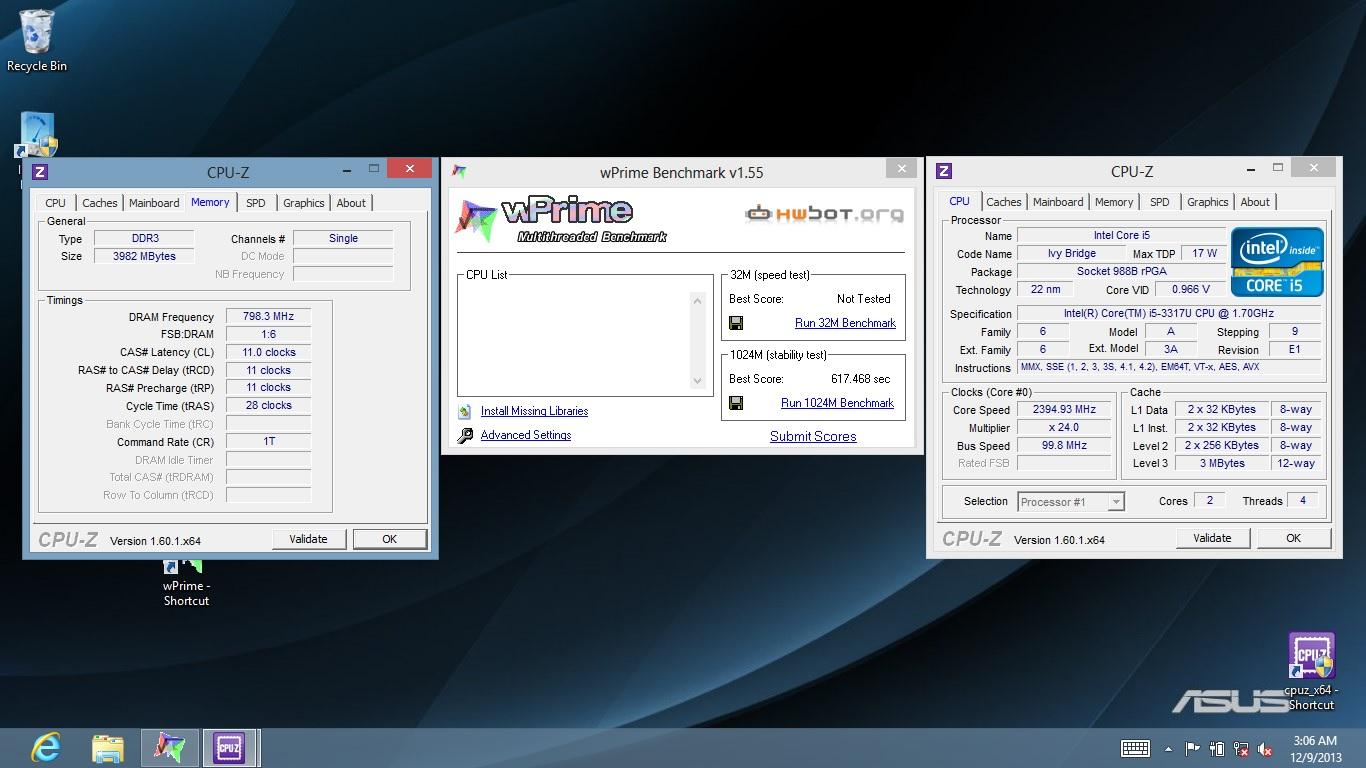Click the save icon beside Run 1024M Benchmark
The image size is (1366, 768).
[736, 403]
